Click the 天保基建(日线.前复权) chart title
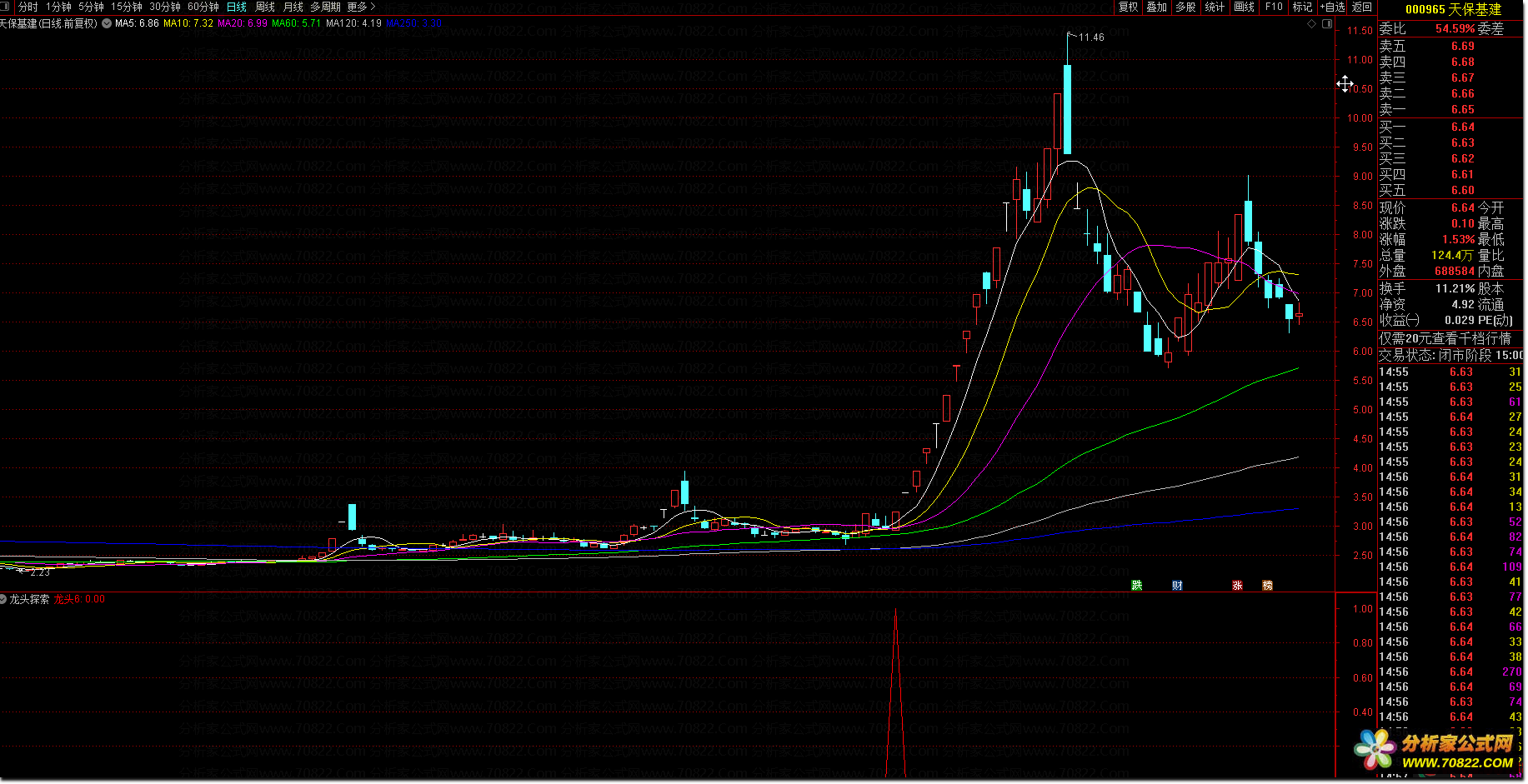Screen dimensions: 1528x784 point(48,23)
